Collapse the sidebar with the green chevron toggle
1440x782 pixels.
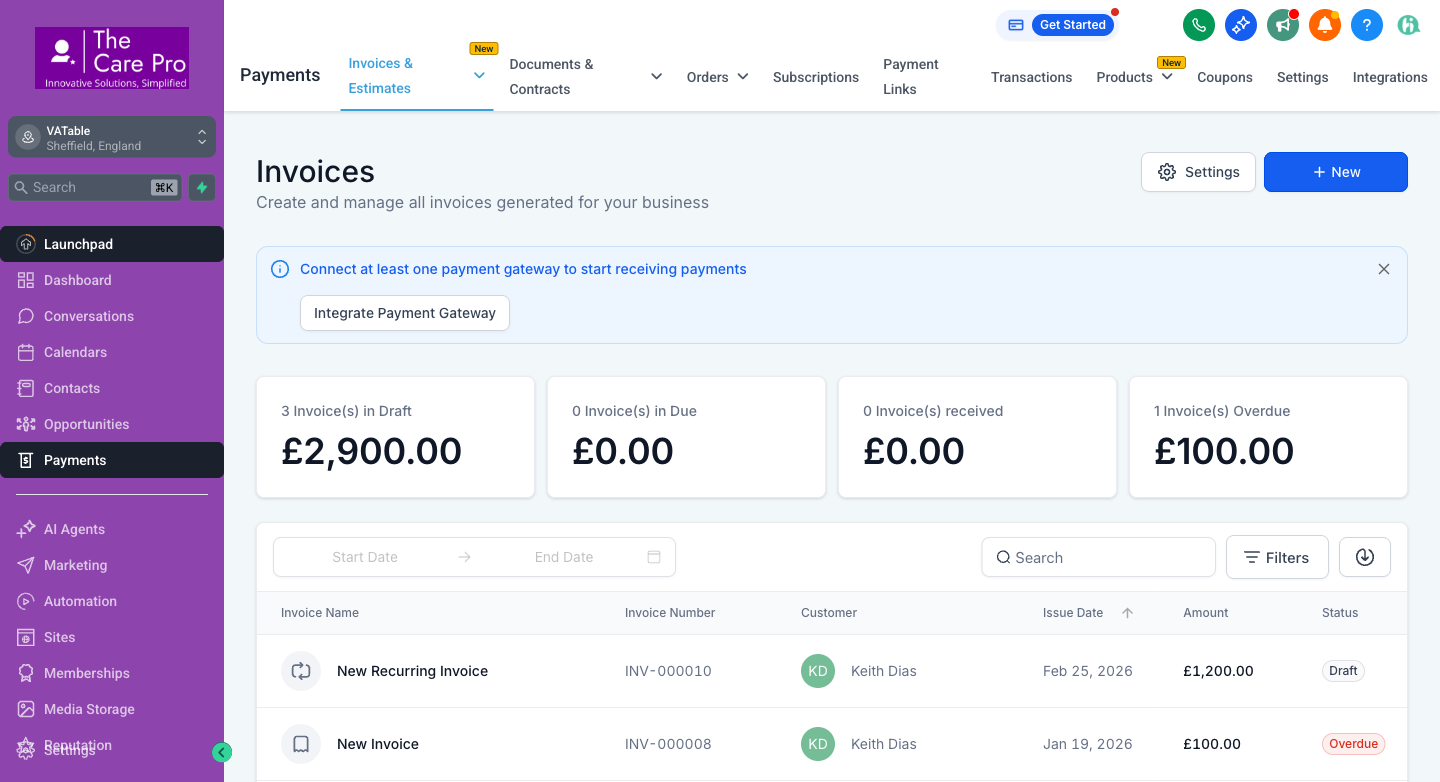pyautogui.click(x=222, y=751)
